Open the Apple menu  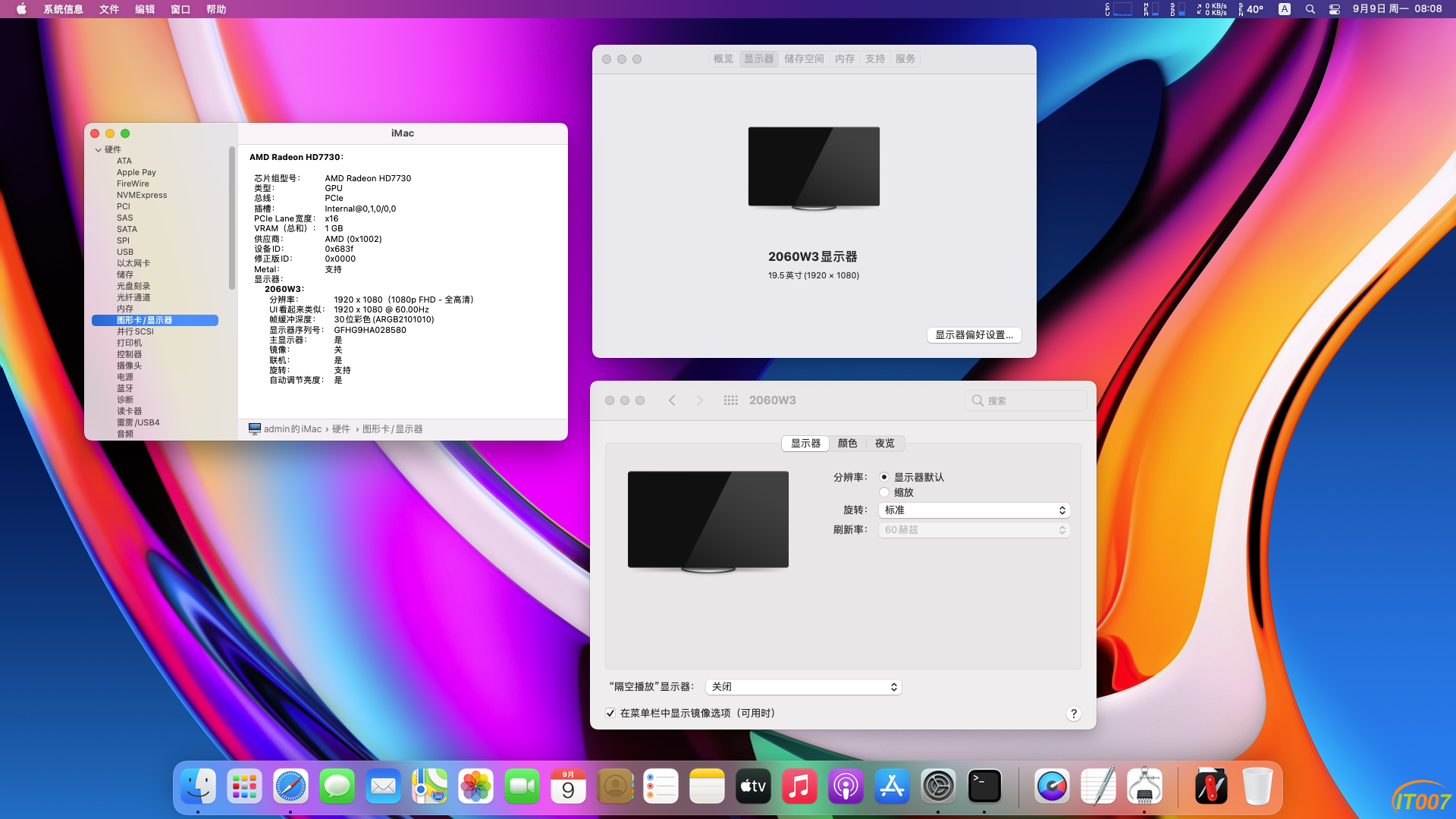click(x=21, y=9)
